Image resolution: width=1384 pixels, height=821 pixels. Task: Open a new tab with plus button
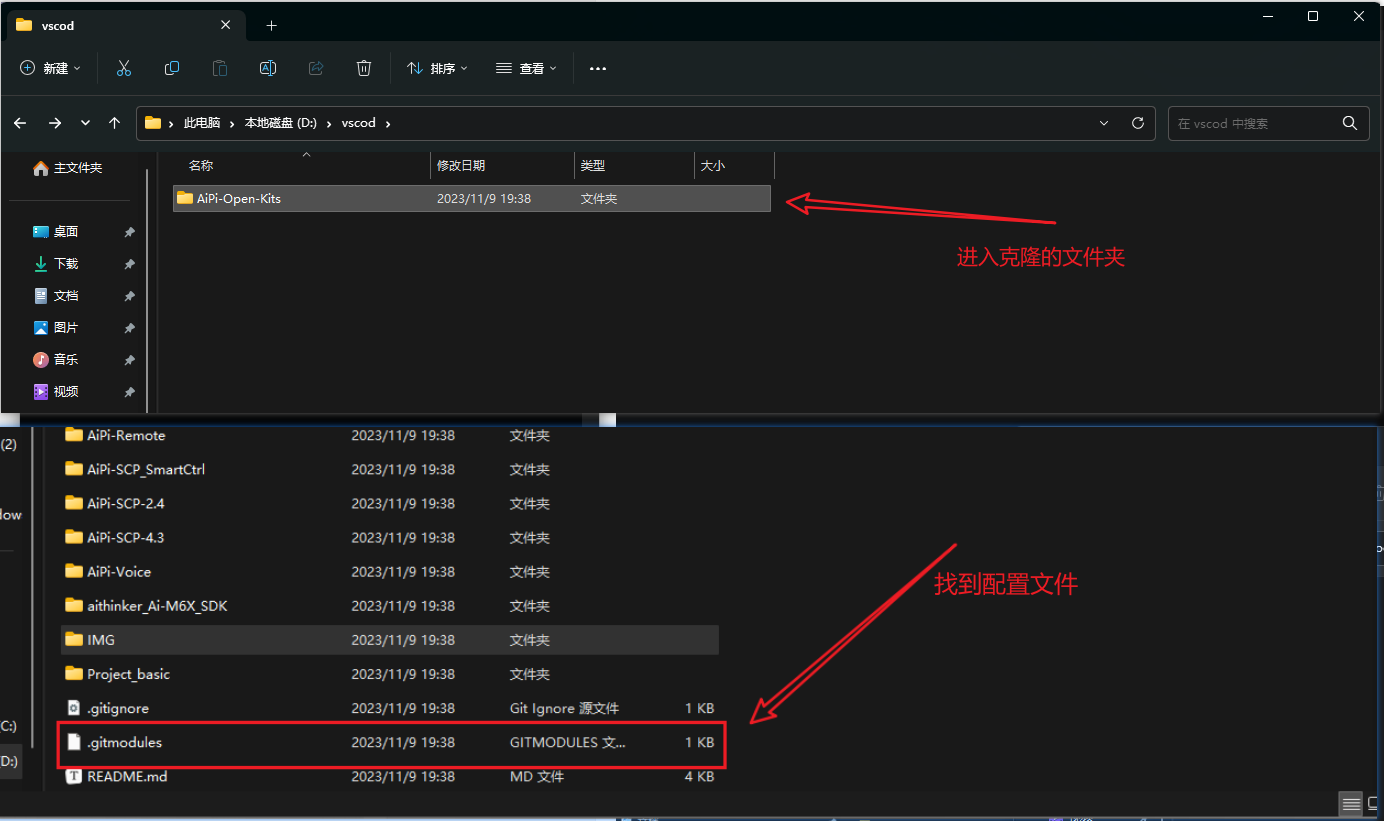pyautogui.click(x=271, y=26)
